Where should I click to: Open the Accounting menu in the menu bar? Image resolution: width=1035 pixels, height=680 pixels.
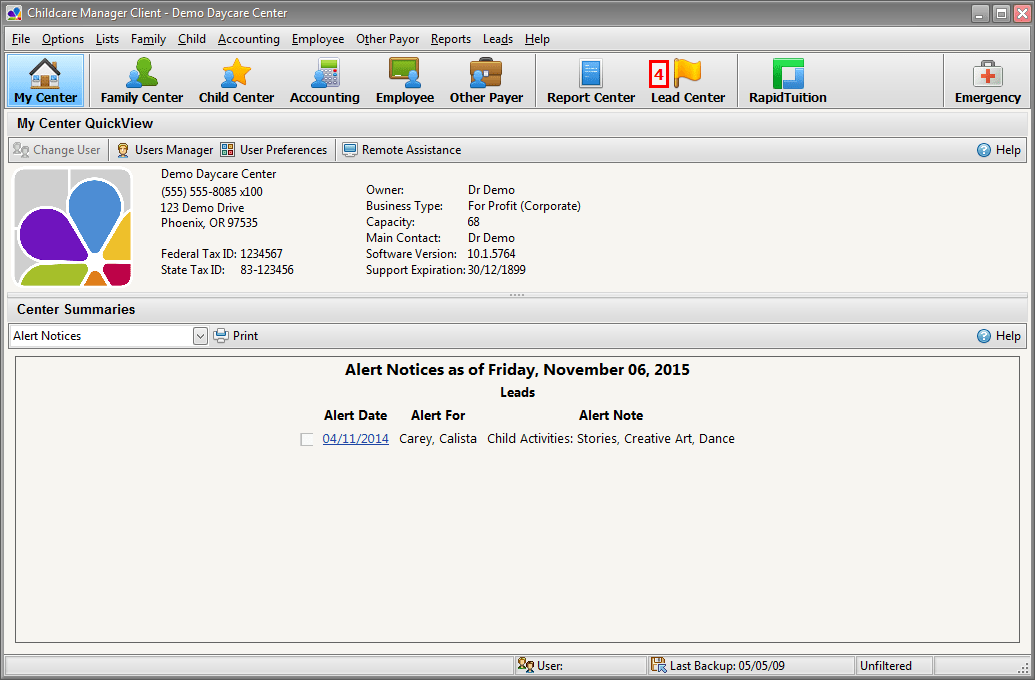point(249,39)
